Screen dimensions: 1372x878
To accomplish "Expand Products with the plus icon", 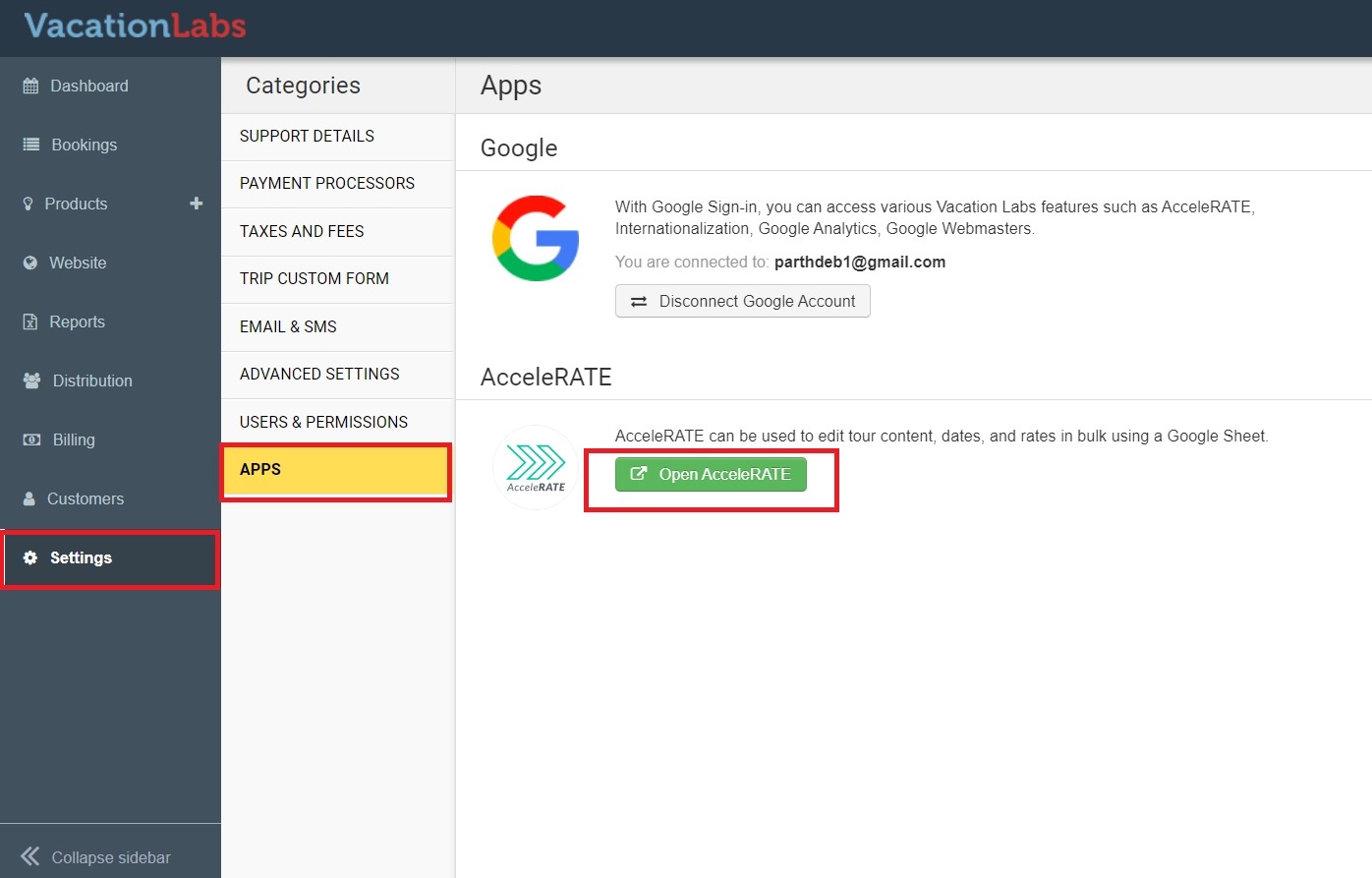I will pyautogui.click(x=197, y=204).
